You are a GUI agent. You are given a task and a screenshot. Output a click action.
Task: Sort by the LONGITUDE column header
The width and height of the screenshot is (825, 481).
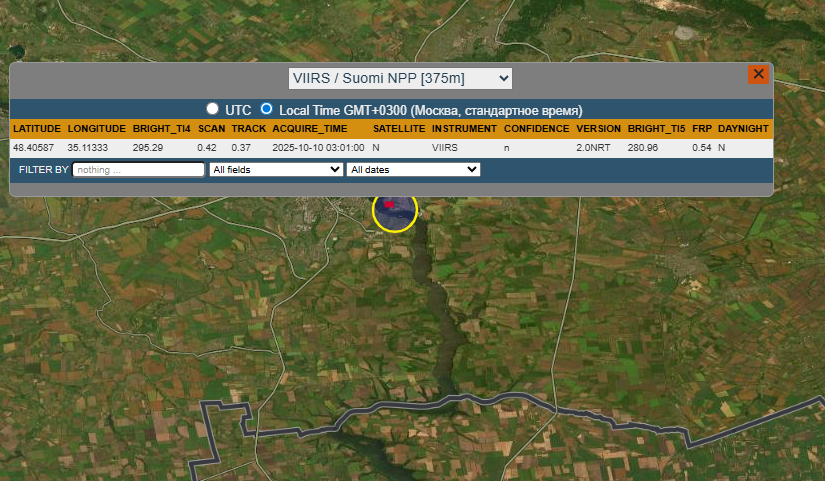pos(97,129)
